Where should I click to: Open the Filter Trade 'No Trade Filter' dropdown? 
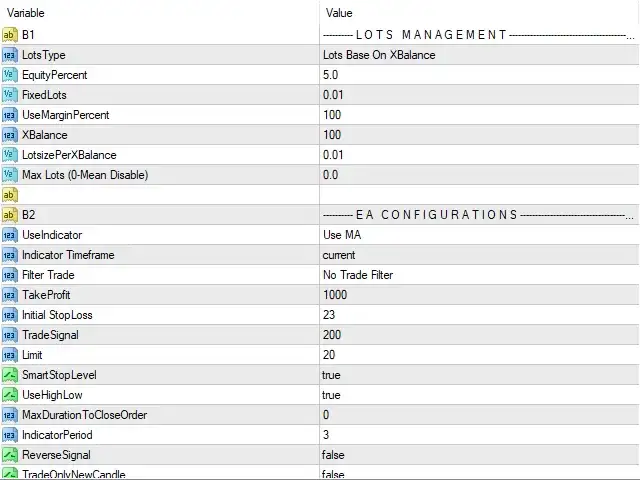click(x=479, y=275)
